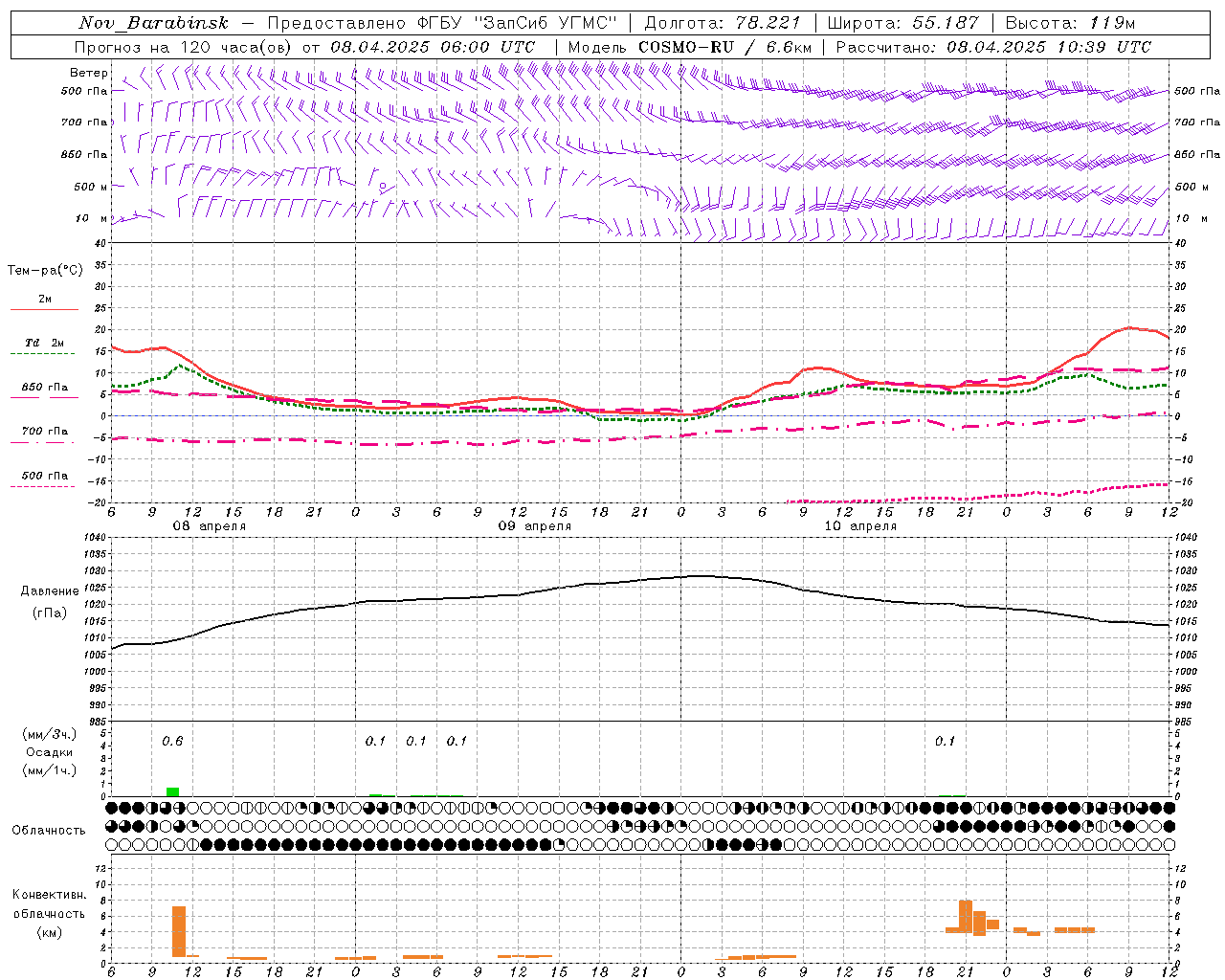This screenshot has width=1225, height=980.
Task: Select the 'Широта: 55.187' latitude text
Action: click(x=902, y=23)
